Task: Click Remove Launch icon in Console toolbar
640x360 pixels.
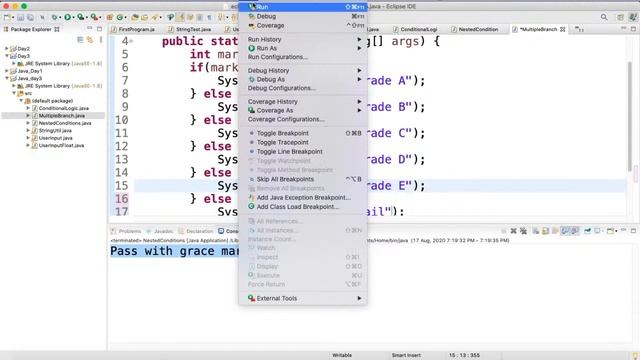Action: click(x=513, y=231)
